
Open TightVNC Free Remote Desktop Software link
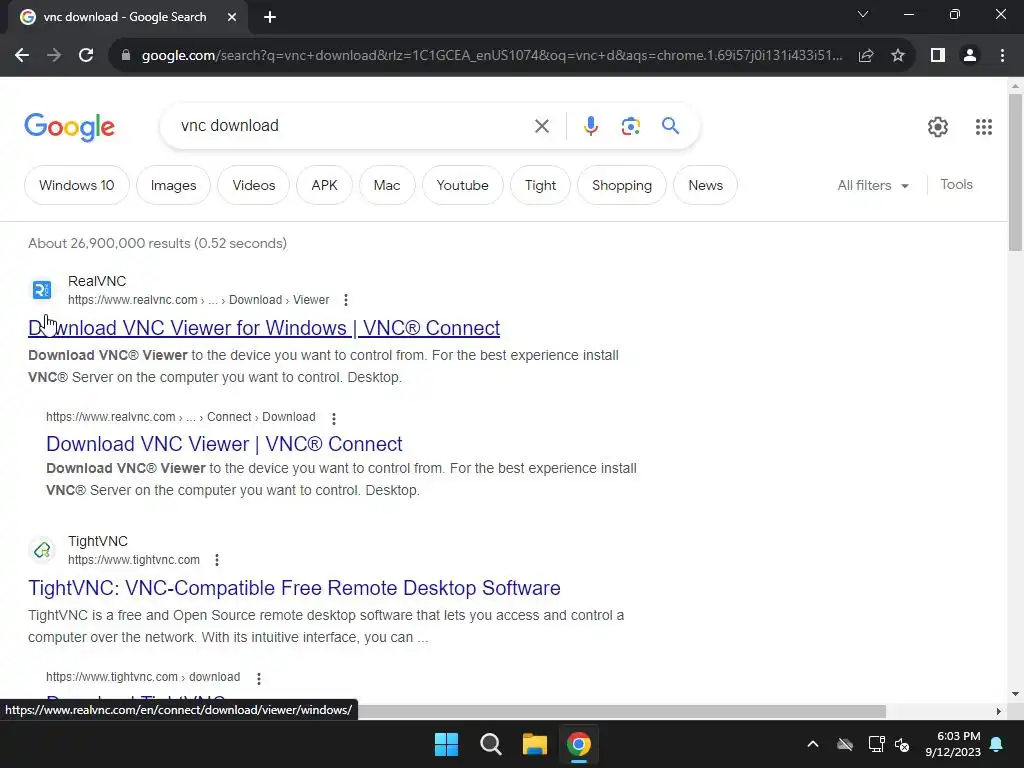coord(294,588)
